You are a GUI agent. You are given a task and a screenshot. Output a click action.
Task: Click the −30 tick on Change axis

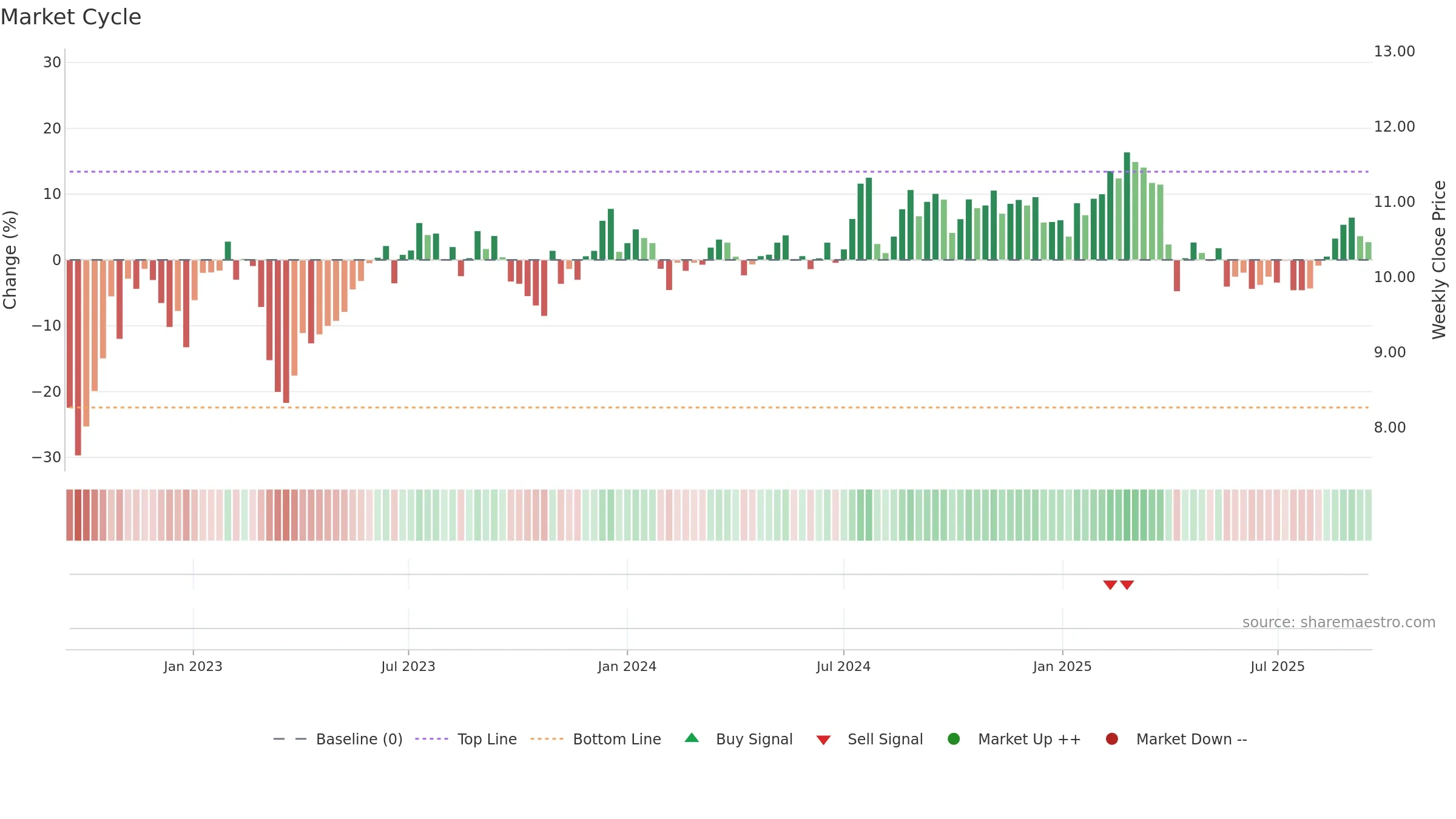coord(47,457)
